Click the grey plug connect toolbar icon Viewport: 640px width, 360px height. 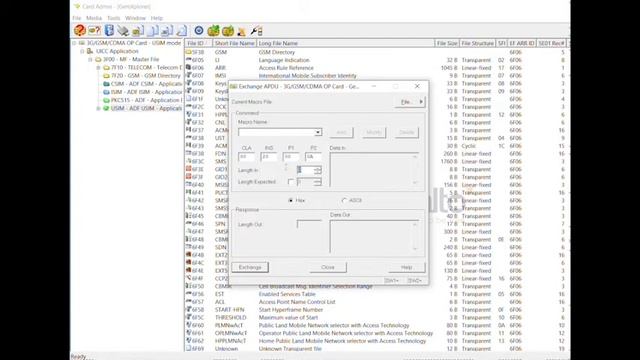[123, 31]
